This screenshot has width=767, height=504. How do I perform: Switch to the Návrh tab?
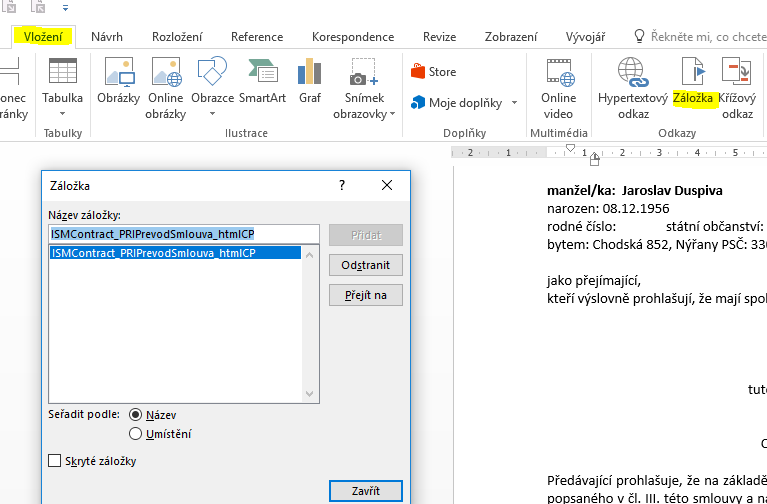point(107,37)
